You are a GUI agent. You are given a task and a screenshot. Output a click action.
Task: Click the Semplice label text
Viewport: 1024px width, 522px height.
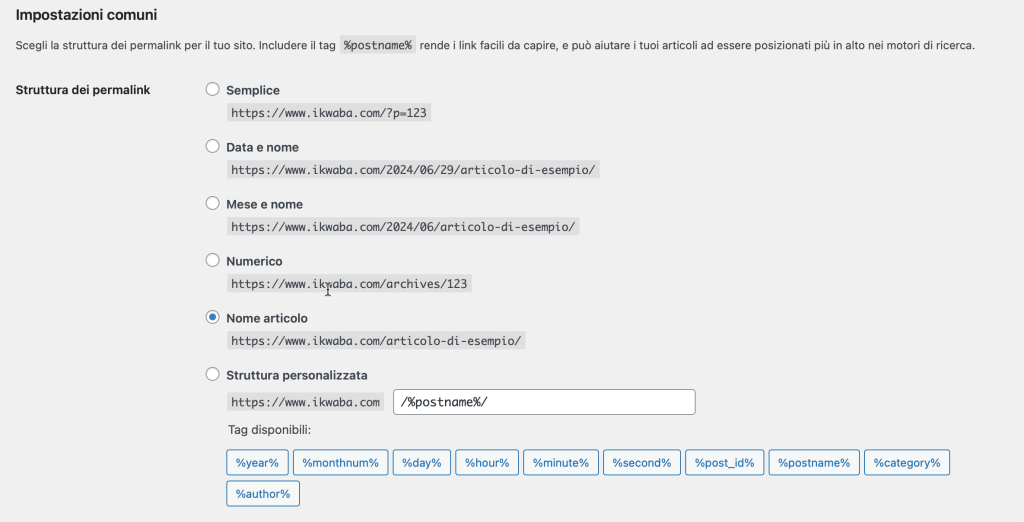[253, 90]
